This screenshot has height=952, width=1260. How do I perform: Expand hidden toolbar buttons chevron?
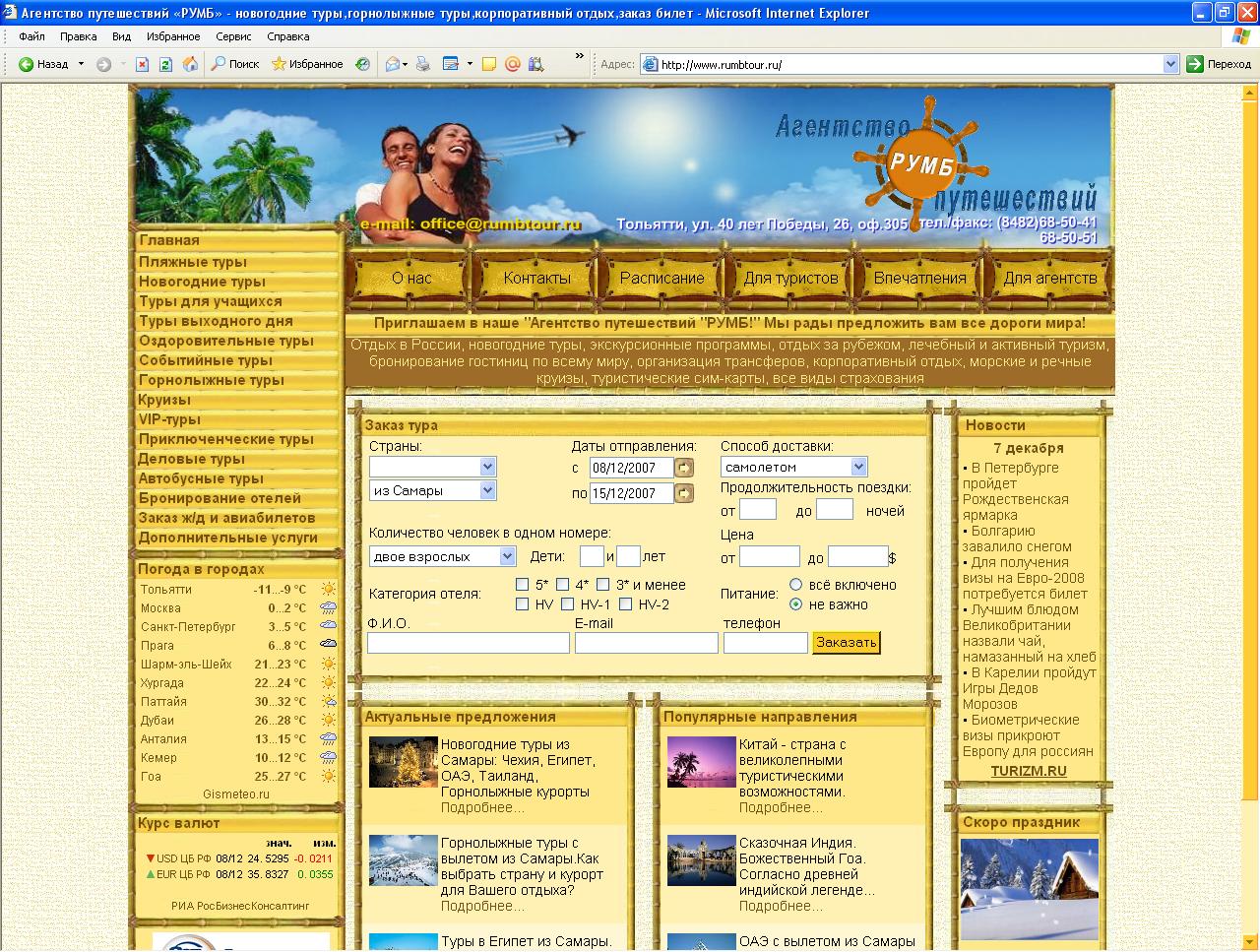[x=580, y=56]
